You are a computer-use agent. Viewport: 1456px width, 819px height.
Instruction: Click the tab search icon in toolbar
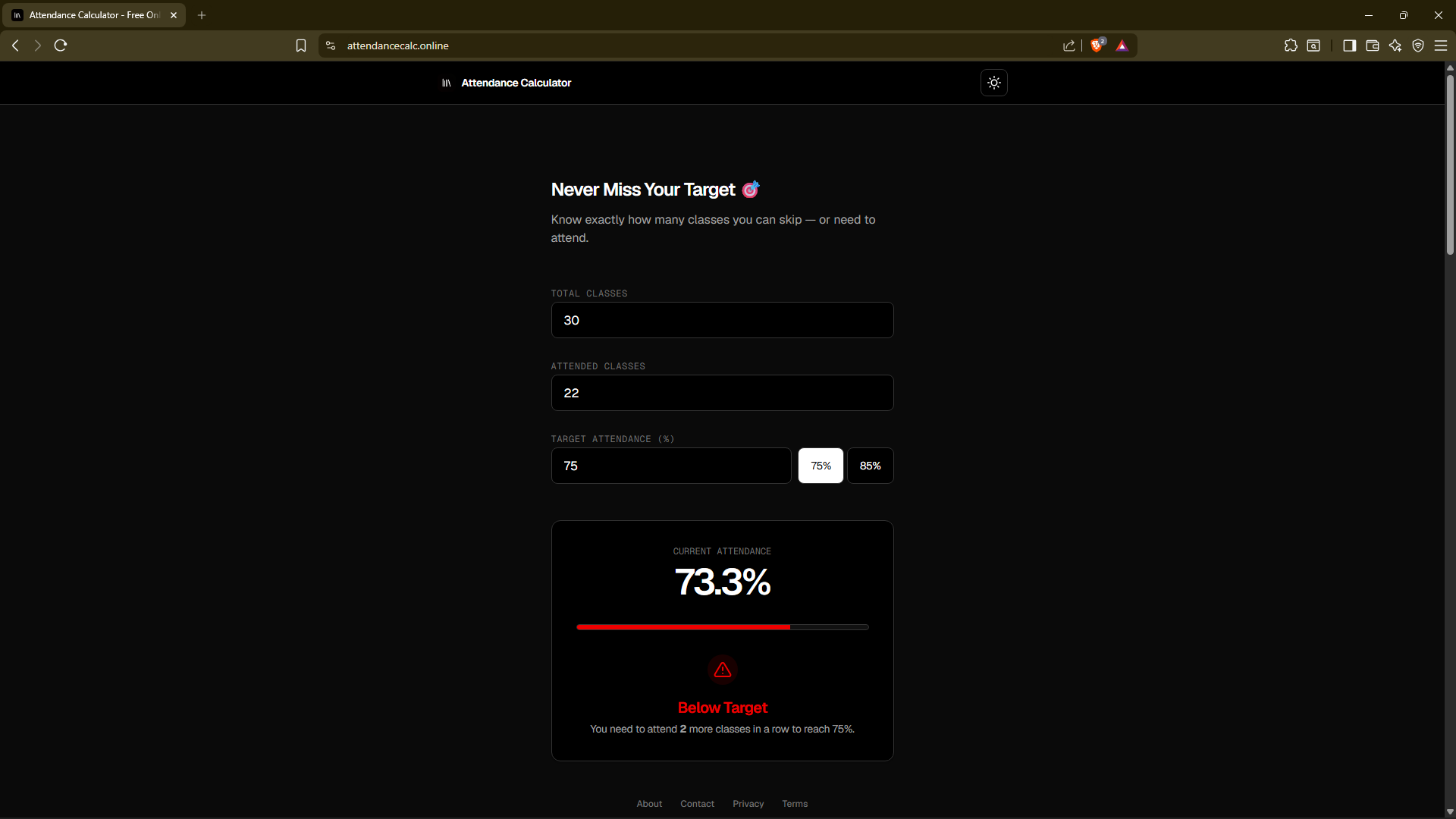pos(1313,45)
